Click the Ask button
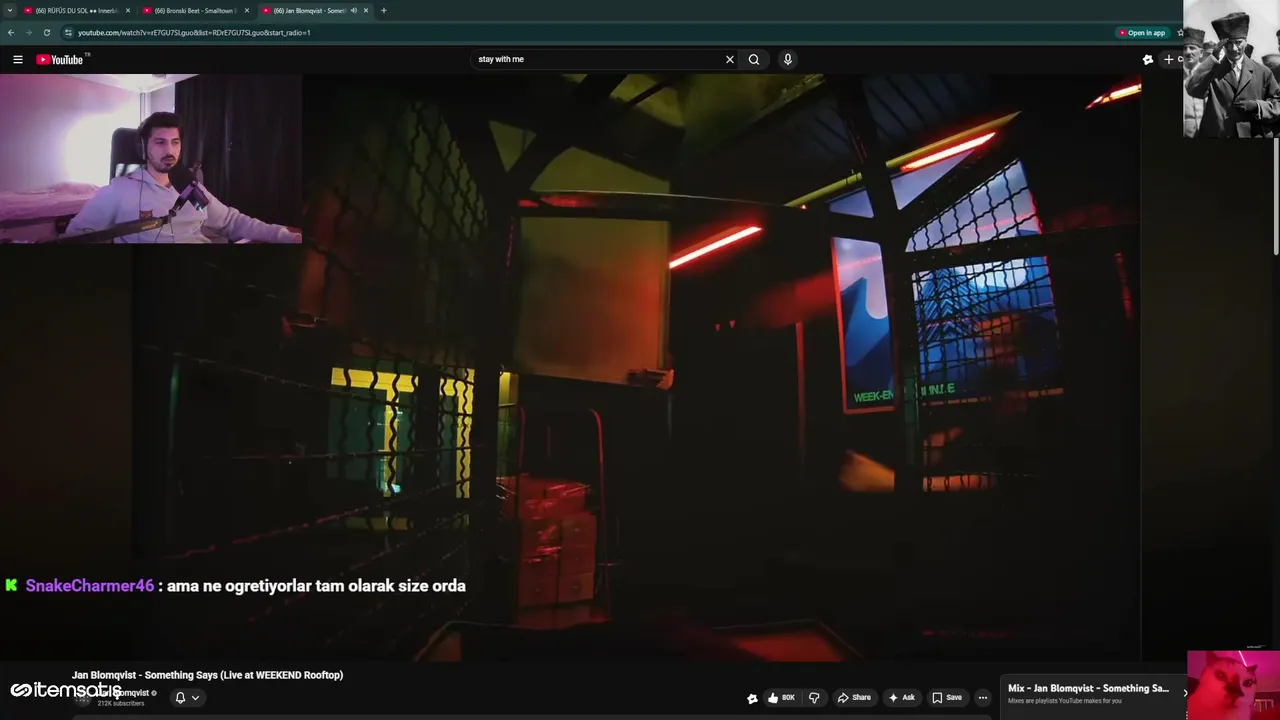The image size is (1280, 720). point(901,698)
